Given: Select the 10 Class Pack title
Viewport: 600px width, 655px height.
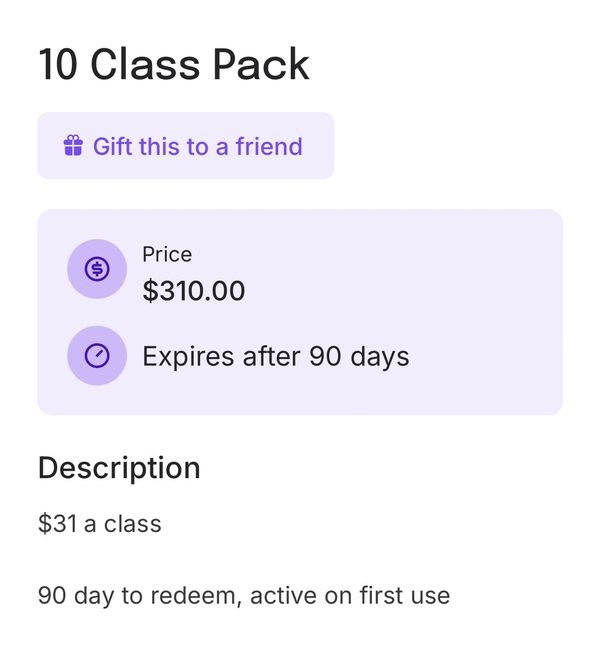Looking at the screenshot, I should 174,66.
